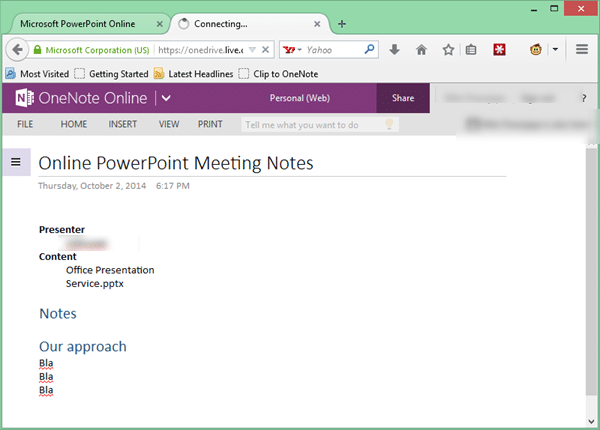Toggle the OneNote page navigation pane icon

point(16,161)
